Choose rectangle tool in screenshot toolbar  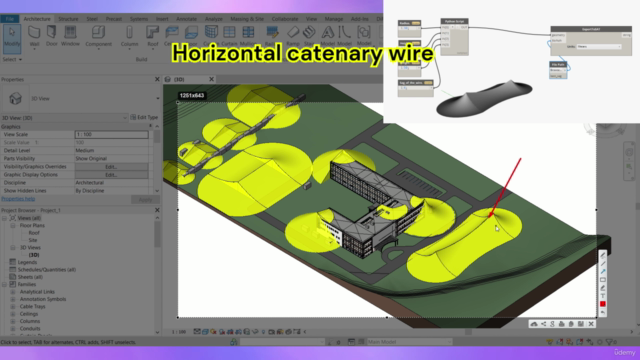(603, 280)
